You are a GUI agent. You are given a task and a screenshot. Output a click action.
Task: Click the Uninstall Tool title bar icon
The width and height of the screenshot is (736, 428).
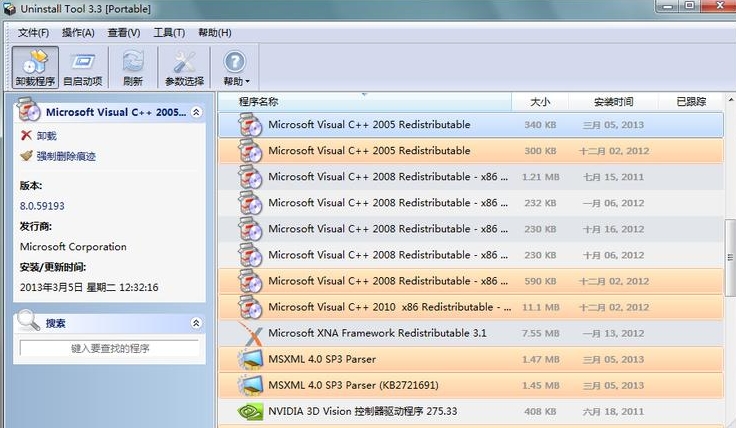coord(9,8)
